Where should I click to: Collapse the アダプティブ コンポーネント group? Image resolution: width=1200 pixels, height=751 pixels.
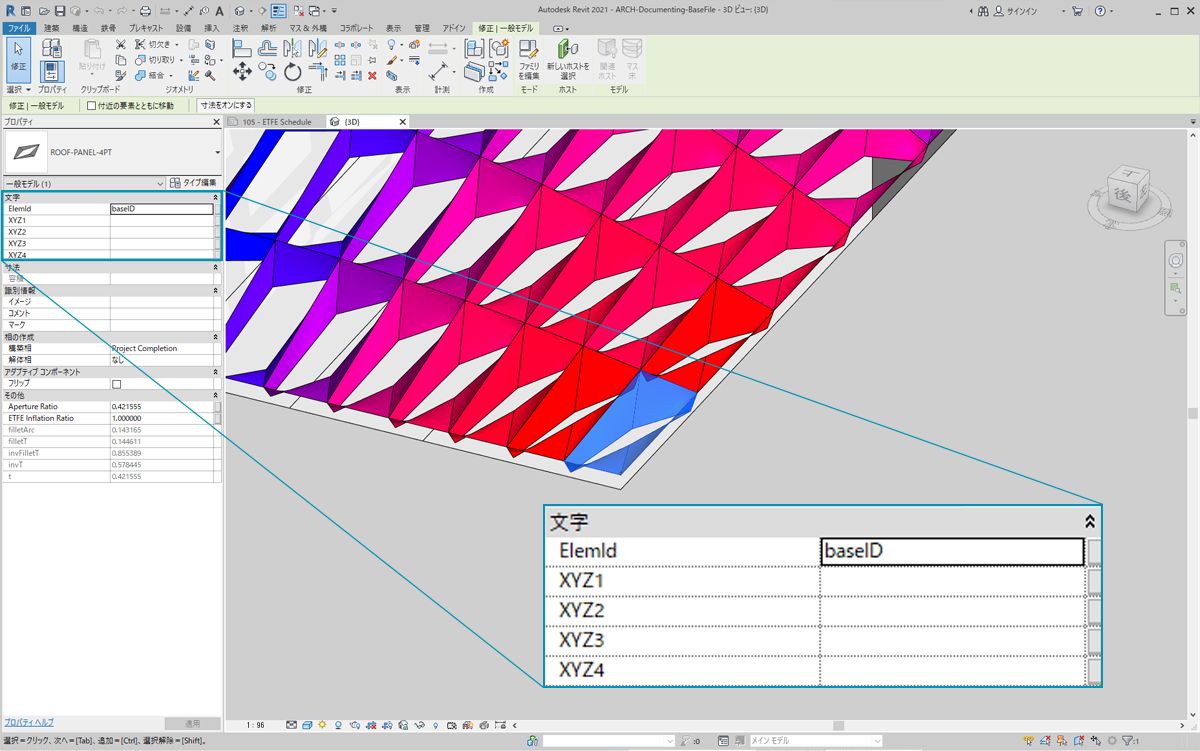click(x=216, y=372)
